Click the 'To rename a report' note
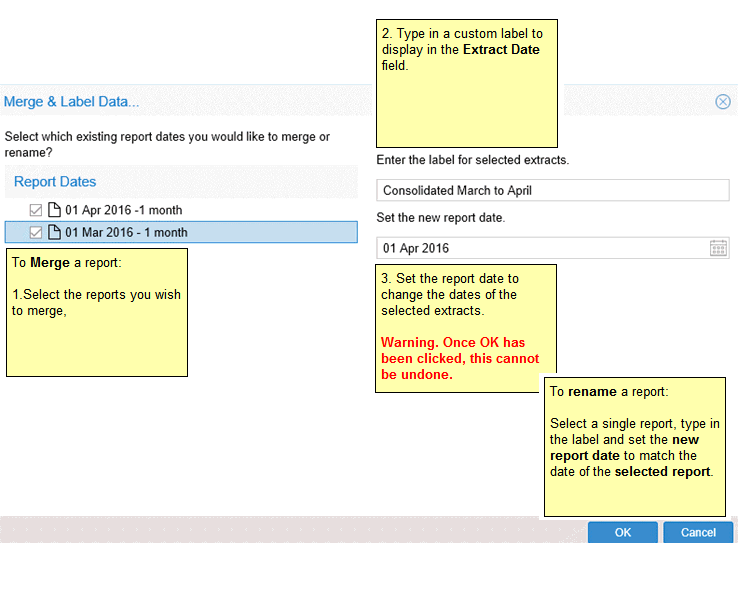Viewport: 738px width, 601px height. (634, 446)
